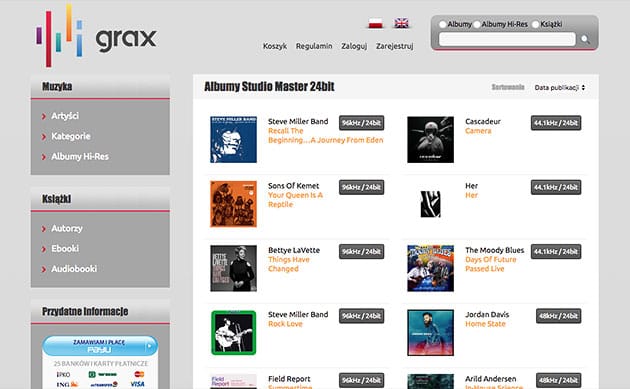Open the Bettye LaVette album cover
The image size is (630, 389).
click(233, 268)
